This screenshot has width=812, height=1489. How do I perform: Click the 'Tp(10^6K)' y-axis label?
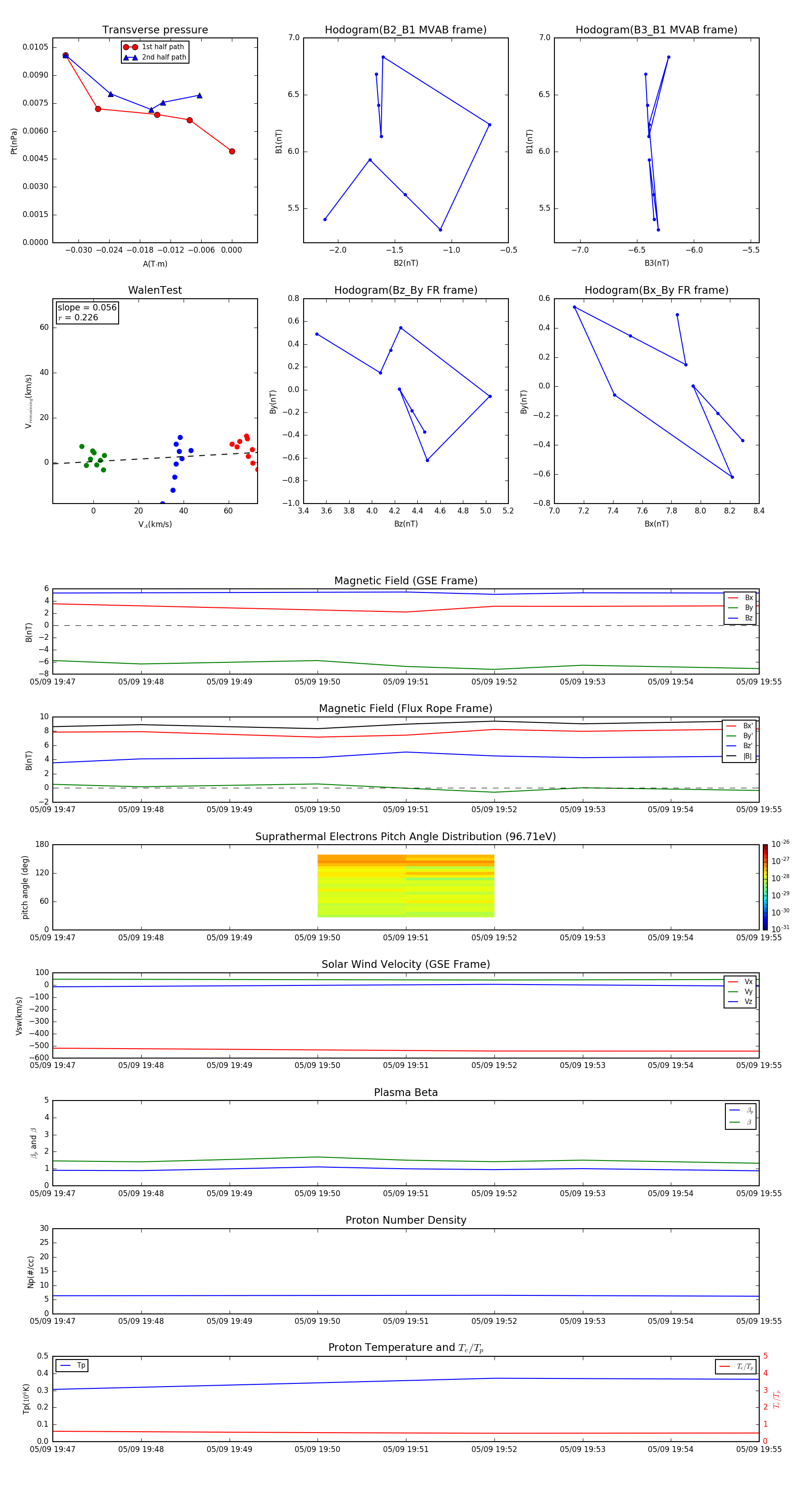click(26, 1399)
